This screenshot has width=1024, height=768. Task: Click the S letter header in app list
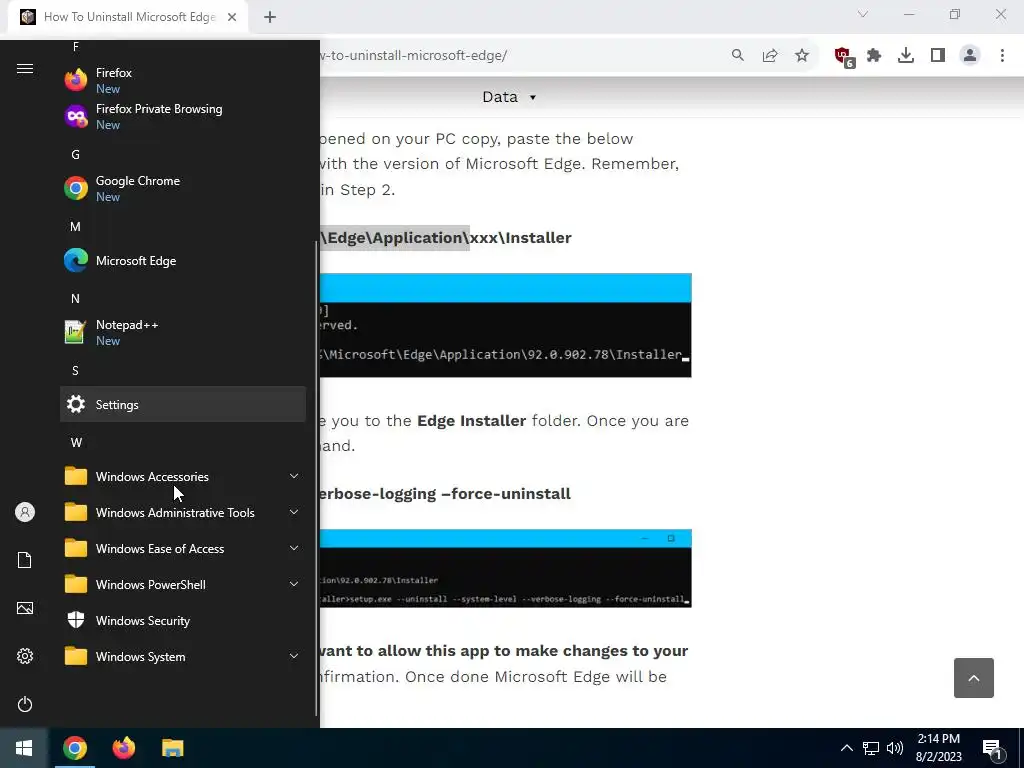click(76, 370)
